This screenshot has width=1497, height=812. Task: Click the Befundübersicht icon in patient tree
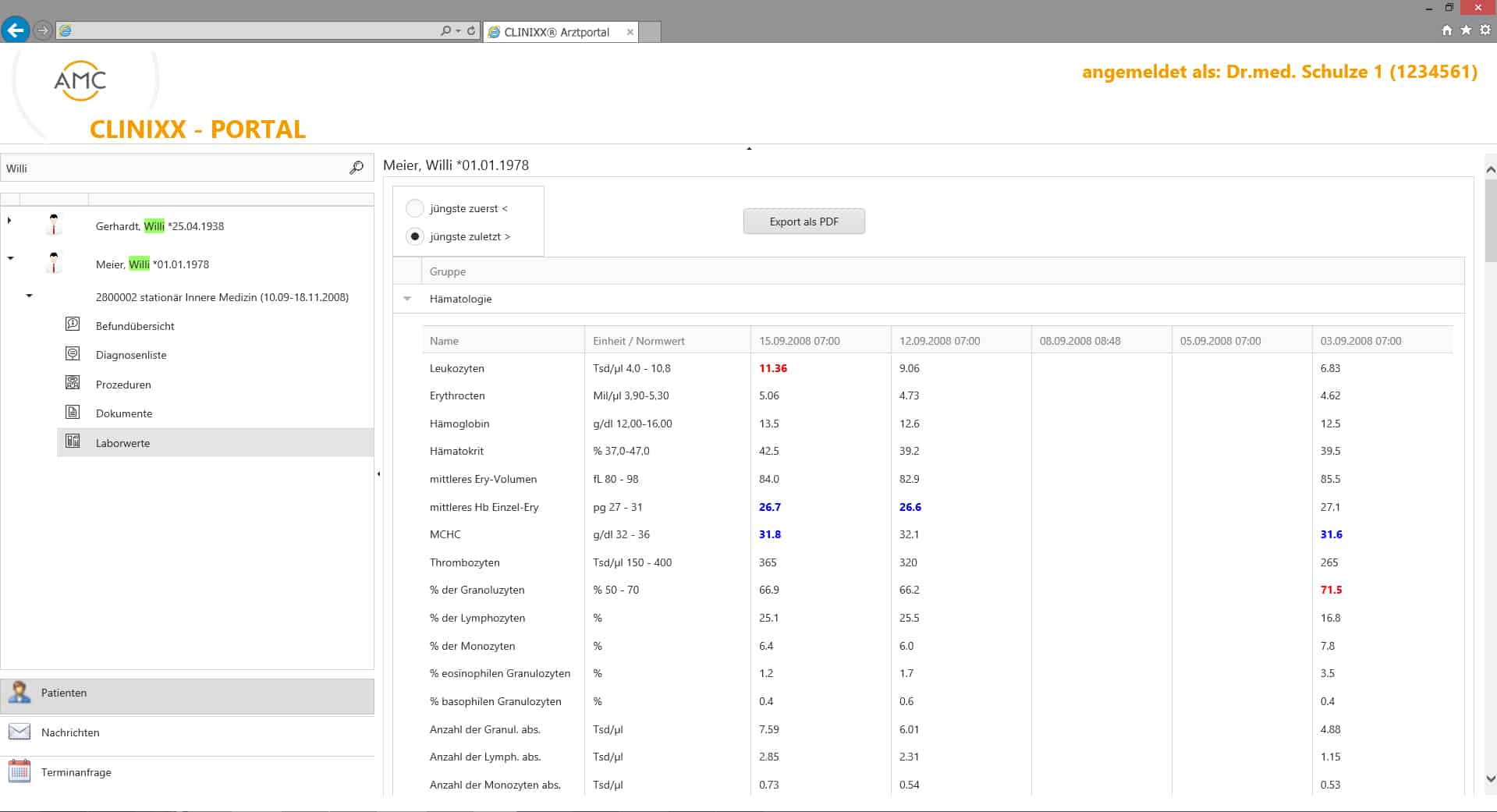[73, 324]
